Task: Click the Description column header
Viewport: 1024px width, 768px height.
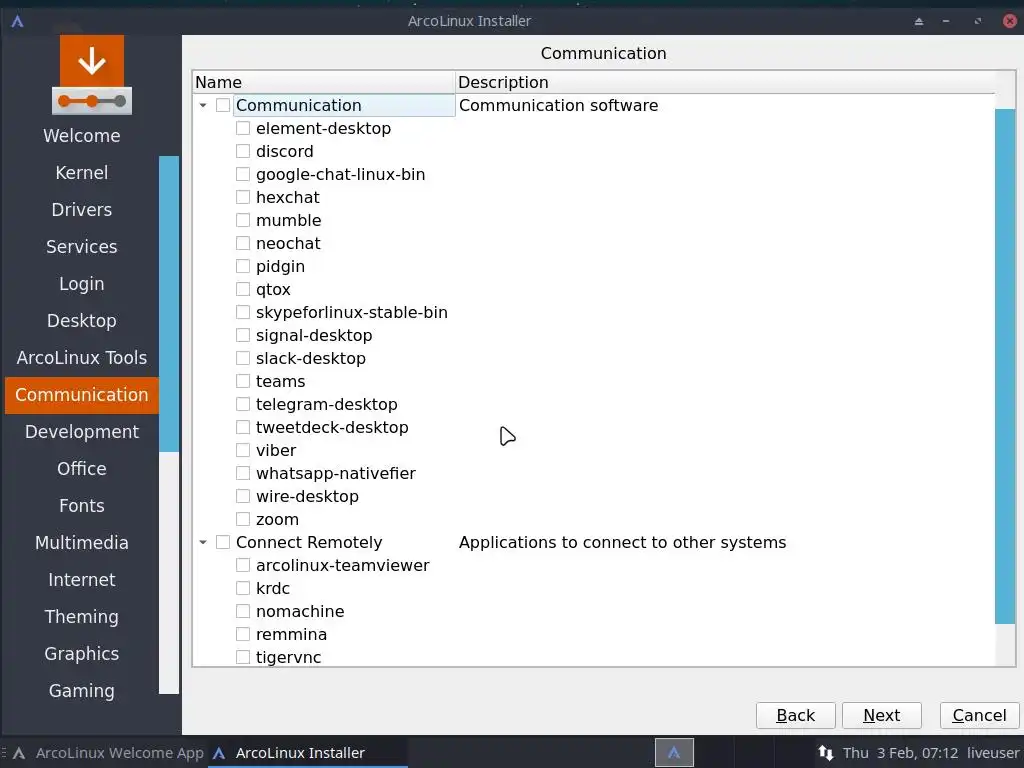Action: click(x=725, y=82)
